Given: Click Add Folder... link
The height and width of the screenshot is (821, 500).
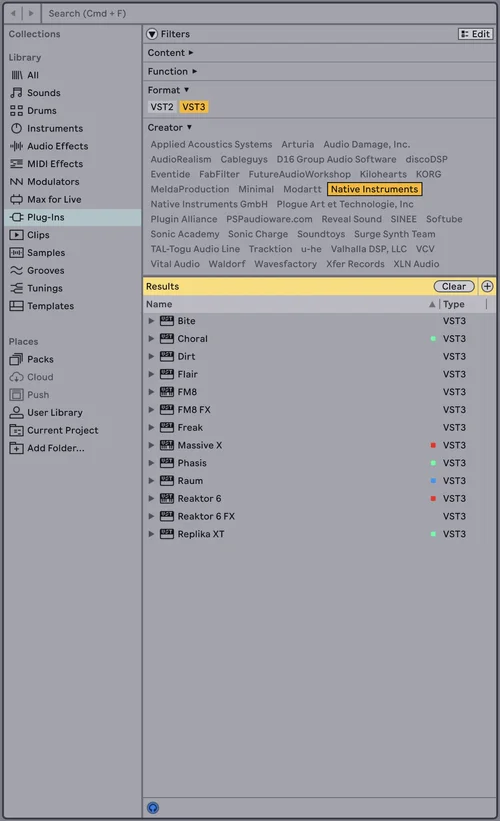Looking at the screenshot, I should click(55, 448).
